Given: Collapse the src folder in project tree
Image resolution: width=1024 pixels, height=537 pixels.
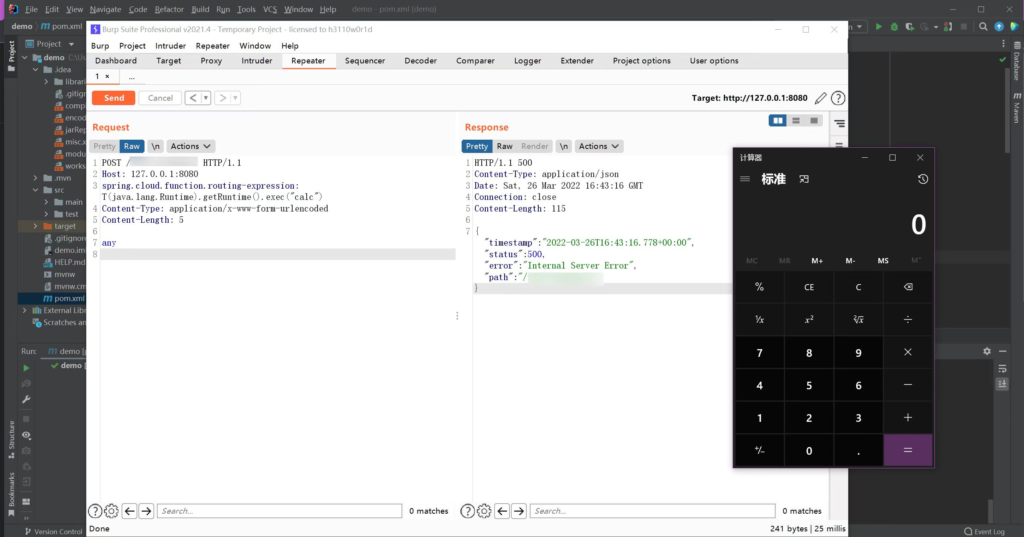Looking at the screenshot, I should 35,190.
